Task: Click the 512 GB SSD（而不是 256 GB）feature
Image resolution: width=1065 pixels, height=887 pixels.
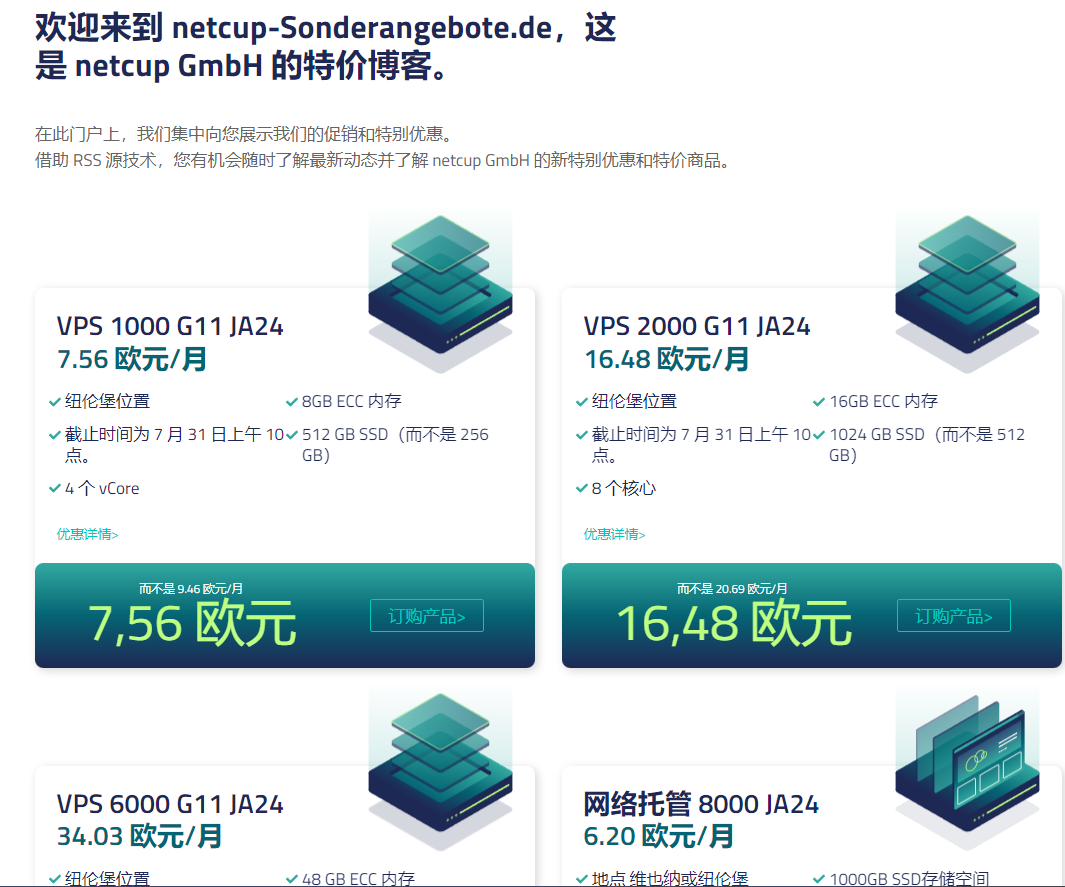Action: tap(395, 445)
